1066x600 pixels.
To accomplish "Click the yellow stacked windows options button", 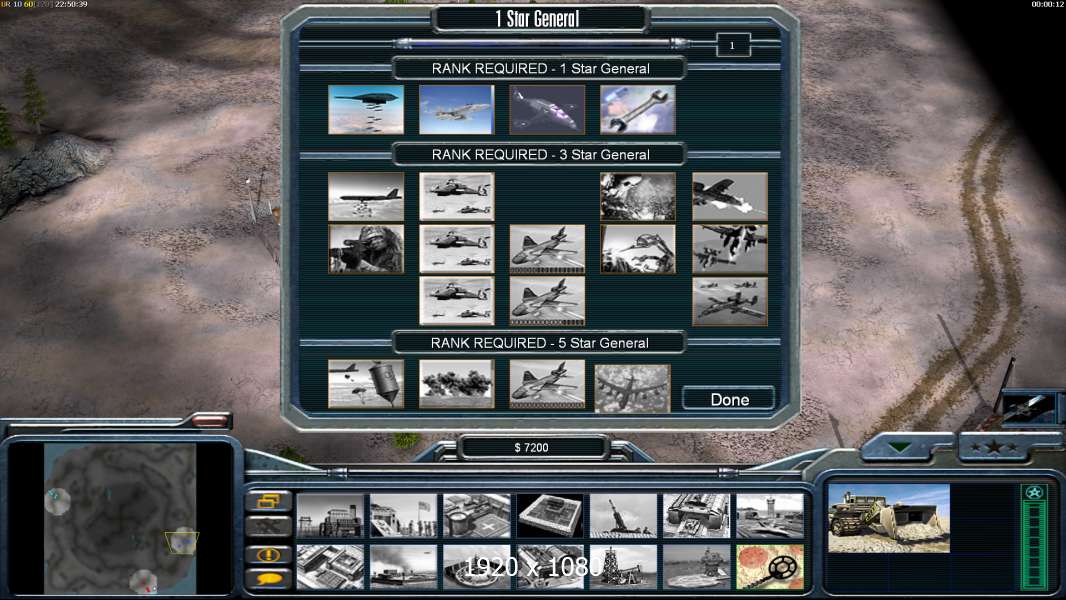I will [x=269, y=501].
